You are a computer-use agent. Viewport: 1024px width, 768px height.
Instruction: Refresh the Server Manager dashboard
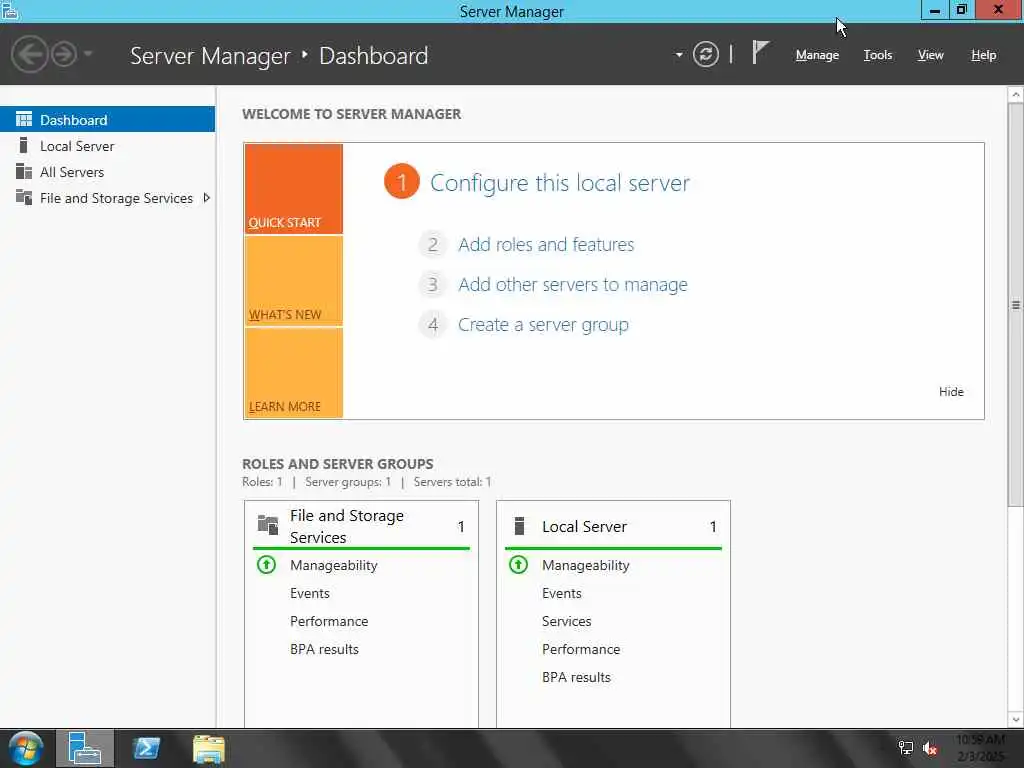click(705, 54)
